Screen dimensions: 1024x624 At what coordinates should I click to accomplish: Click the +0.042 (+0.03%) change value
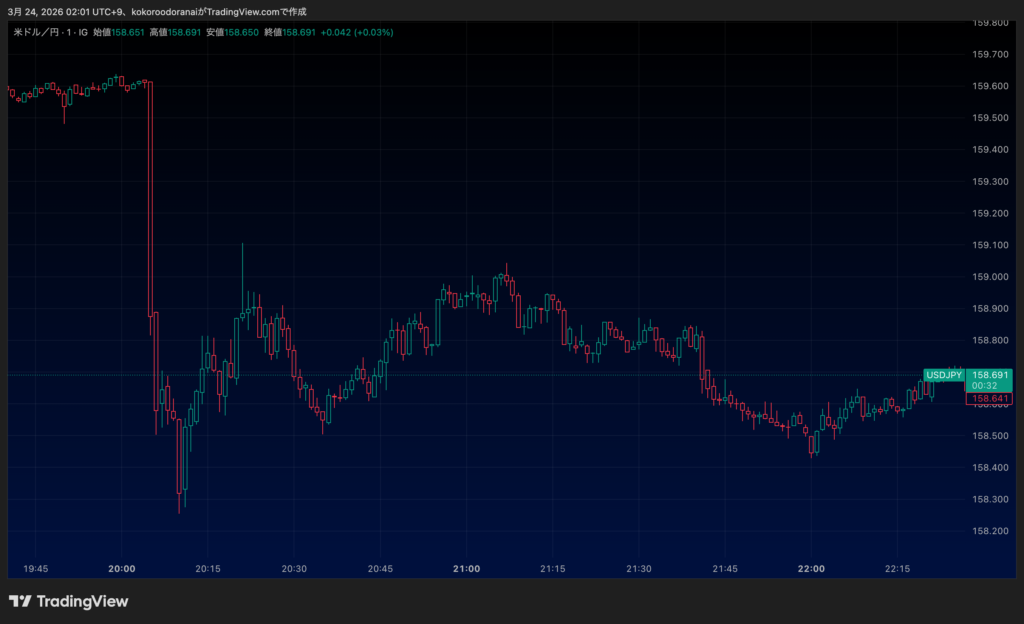pyautogui.click(x=357, y=32)
